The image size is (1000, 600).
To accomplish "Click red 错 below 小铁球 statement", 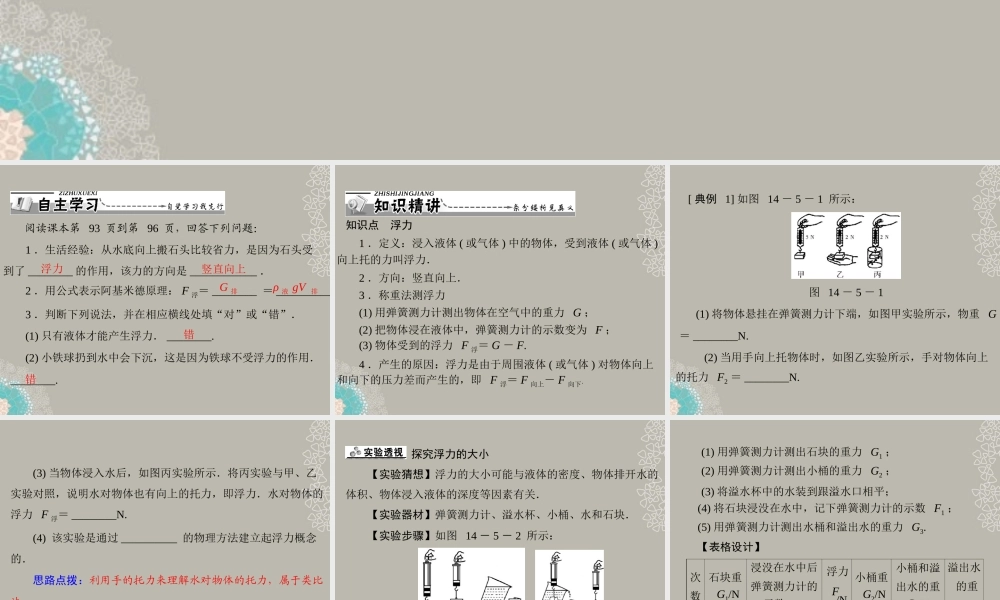I will pos(31,379).
